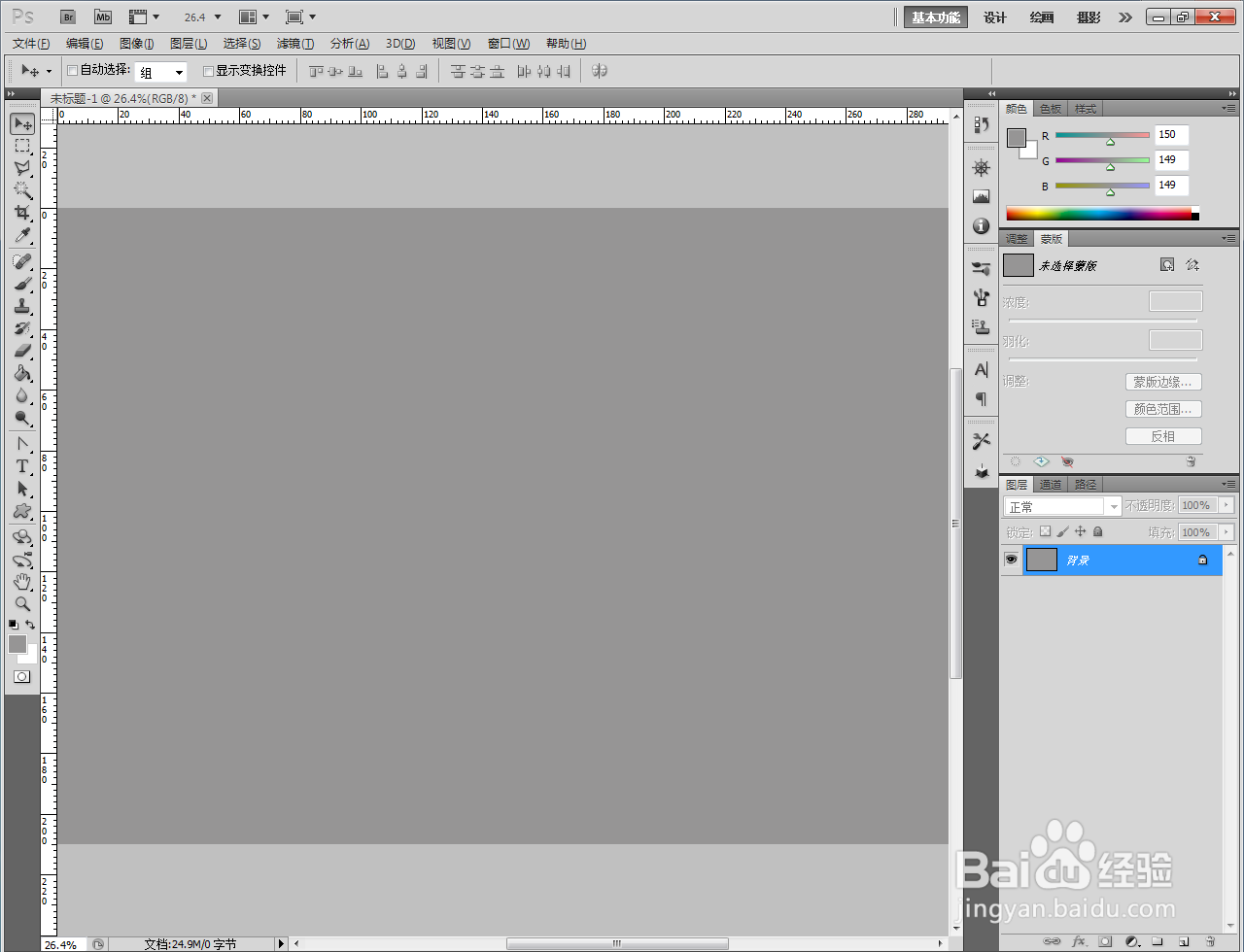
Task: Select the 3D Rotate tool
Action: pyautogui.click(x=22, y=537)
